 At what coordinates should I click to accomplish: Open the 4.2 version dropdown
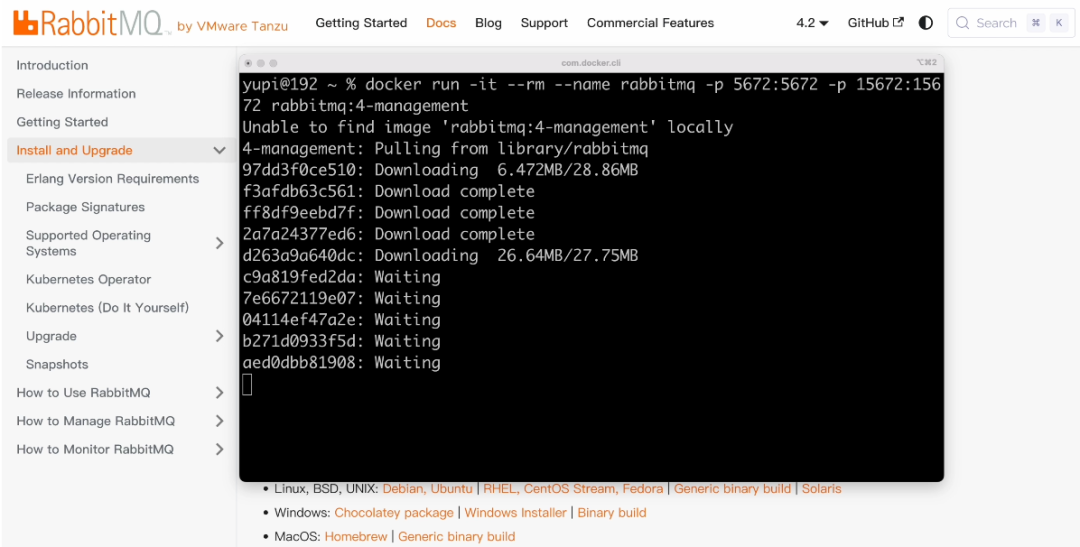812,23
